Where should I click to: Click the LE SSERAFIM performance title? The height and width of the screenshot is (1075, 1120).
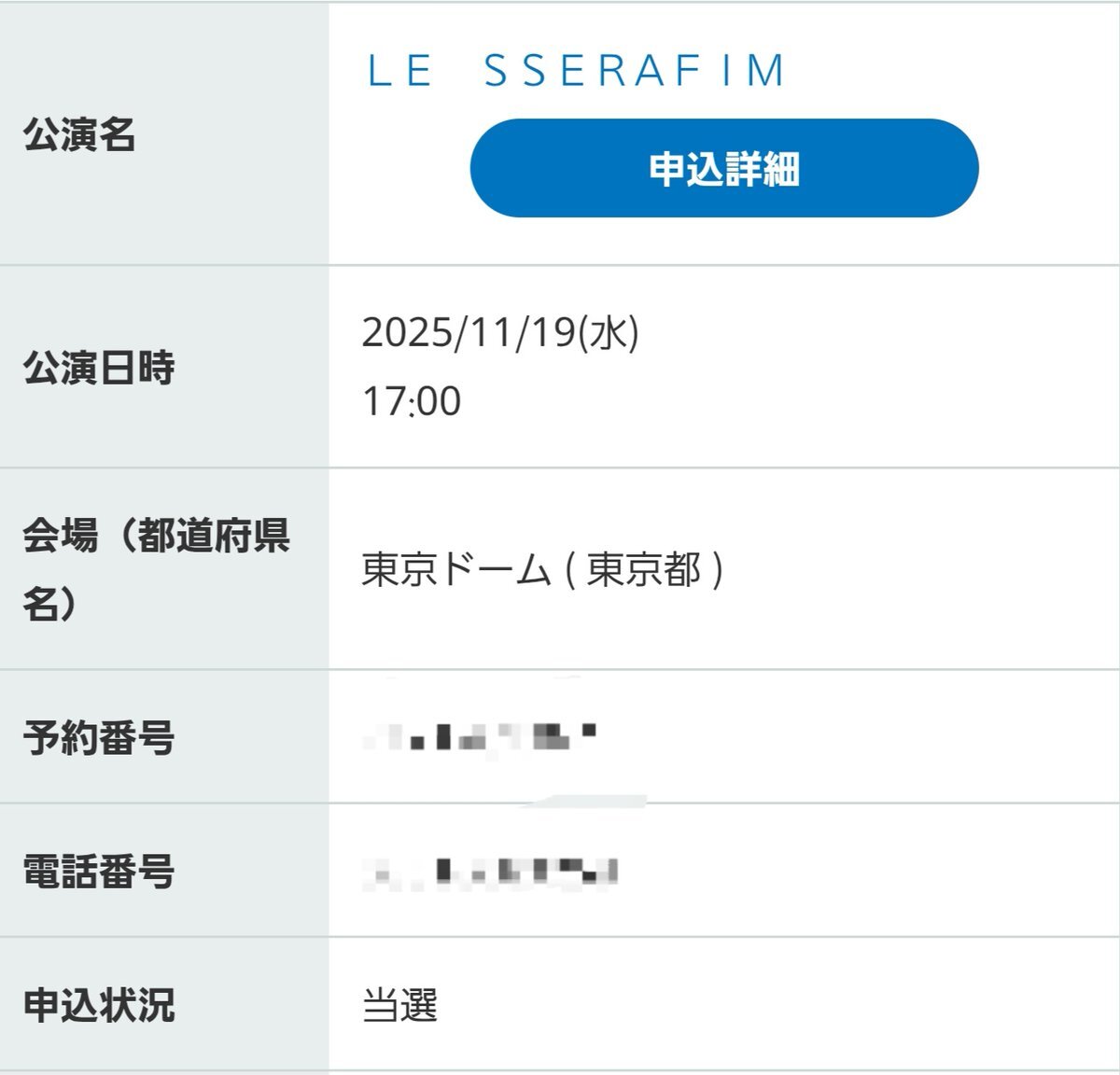click(577, 71)
